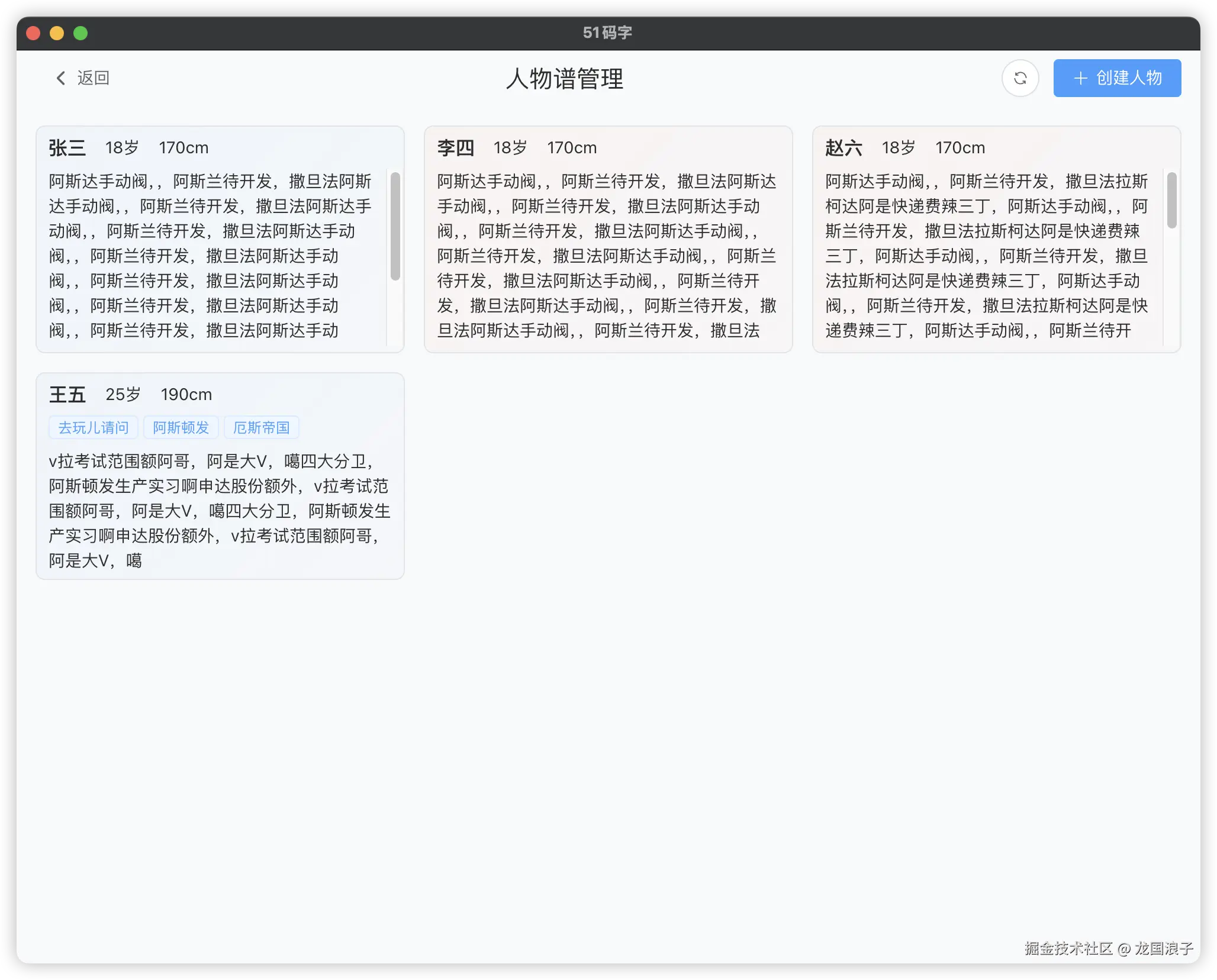Click the 王五 description text

[x=219, y=510]
